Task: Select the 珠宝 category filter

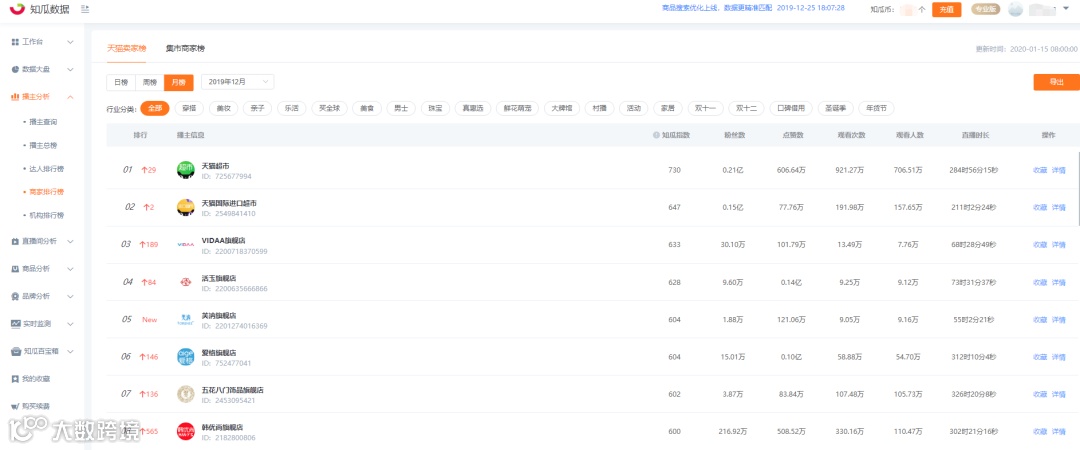Action: pos(435,108)
